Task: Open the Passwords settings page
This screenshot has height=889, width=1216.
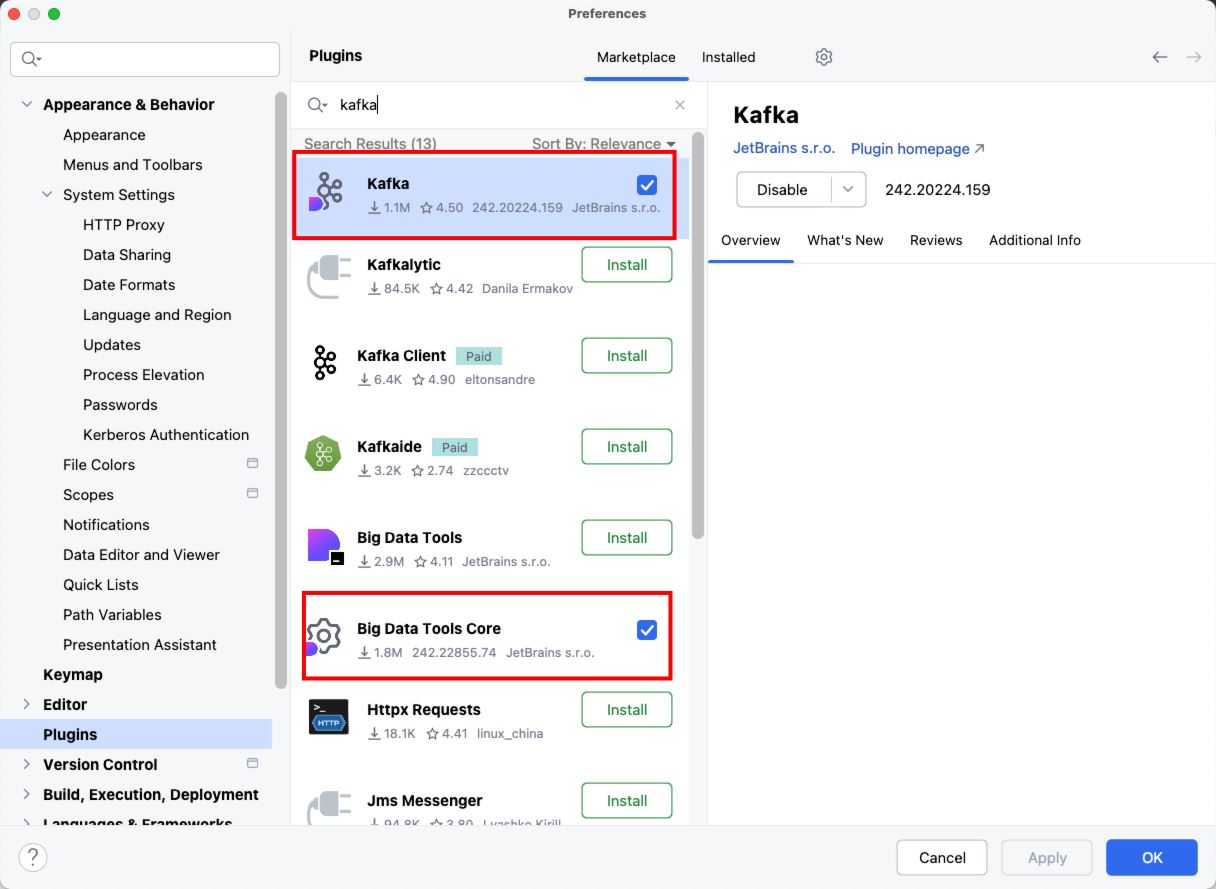Action: click(120, 404)
